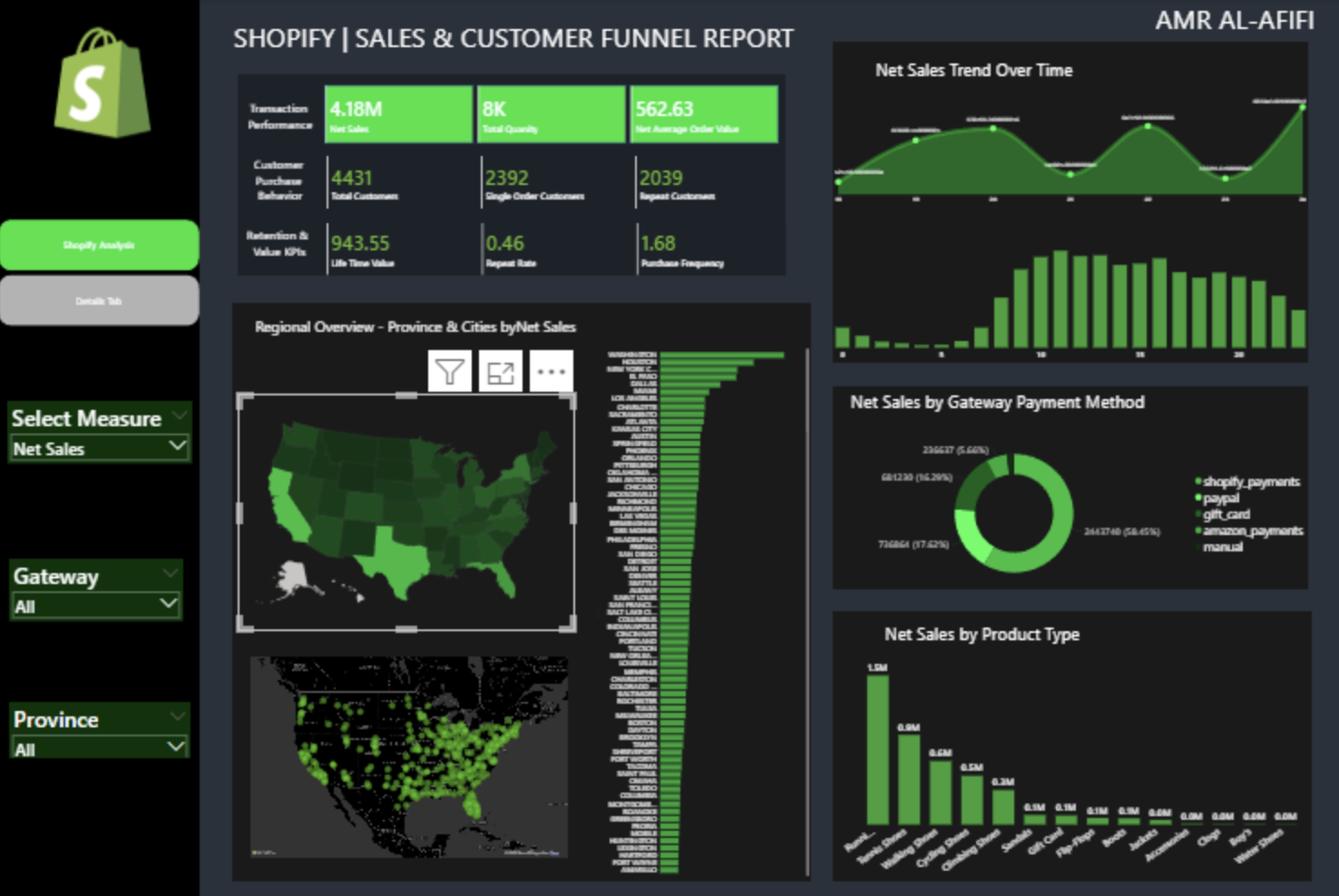Click the Transaction Performance row label
1339x896 pixels.
(x=279, y=116)
